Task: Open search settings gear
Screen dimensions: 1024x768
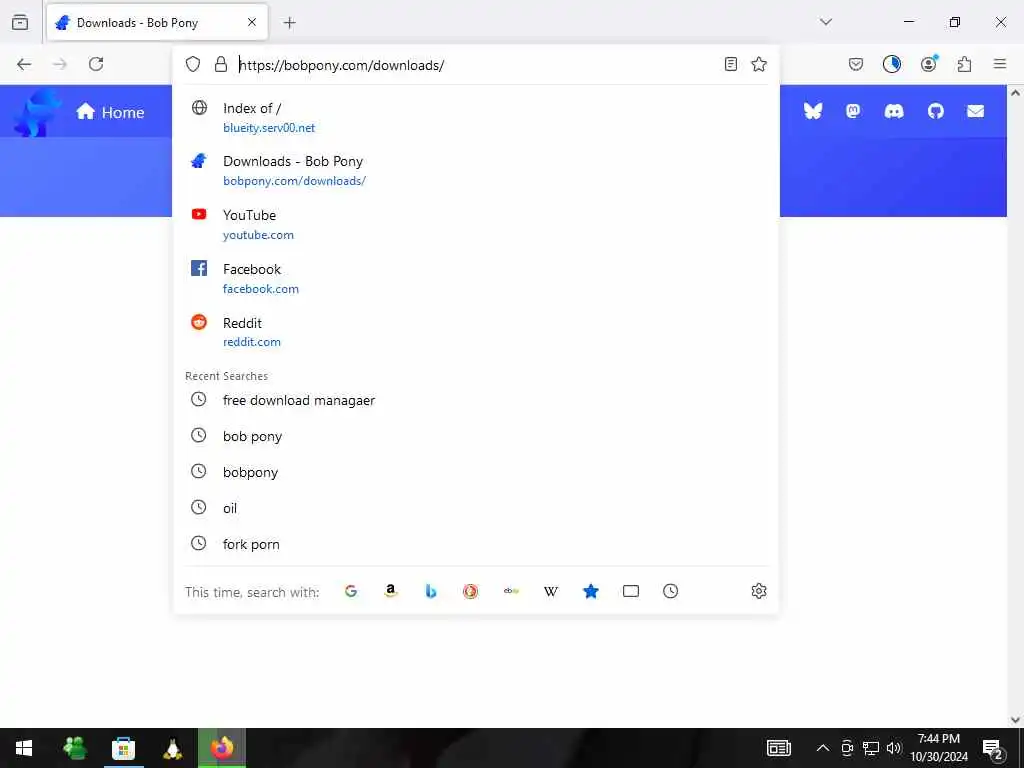Action: [759, 591]
